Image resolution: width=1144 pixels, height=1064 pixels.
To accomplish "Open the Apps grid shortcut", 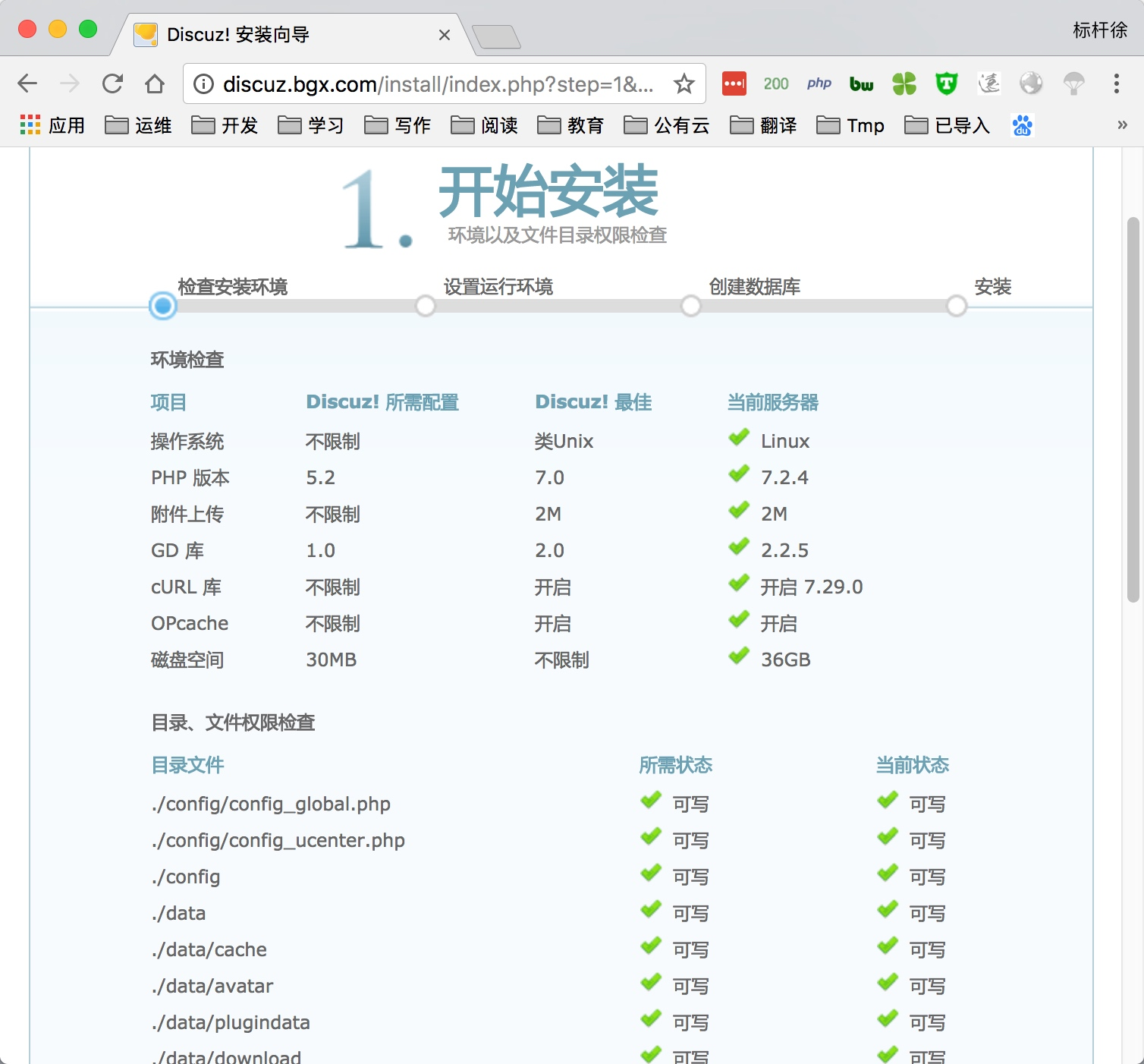I will click(x=52, y=125).
